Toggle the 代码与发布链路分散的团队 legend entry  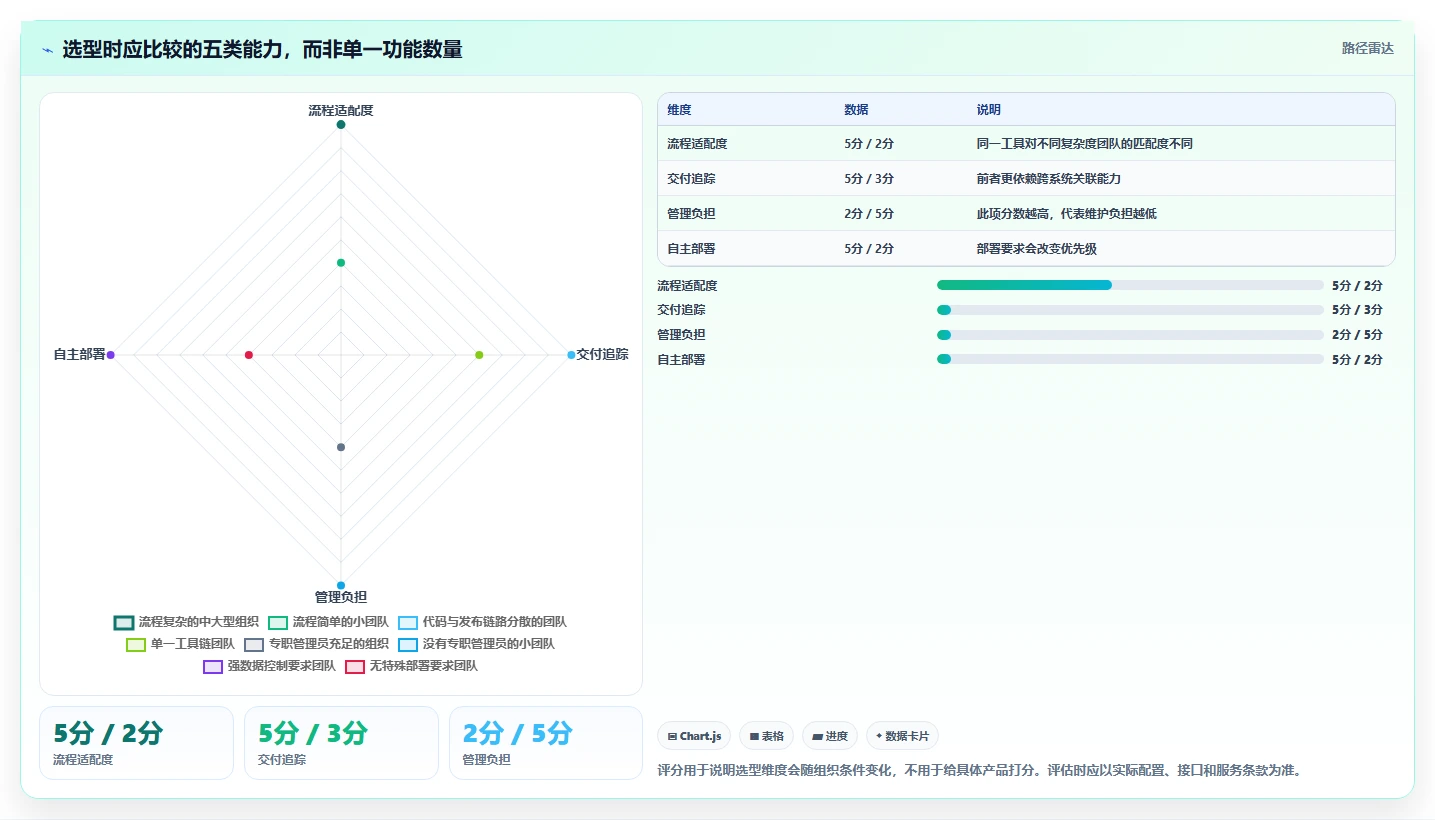[x=482, y=622]
